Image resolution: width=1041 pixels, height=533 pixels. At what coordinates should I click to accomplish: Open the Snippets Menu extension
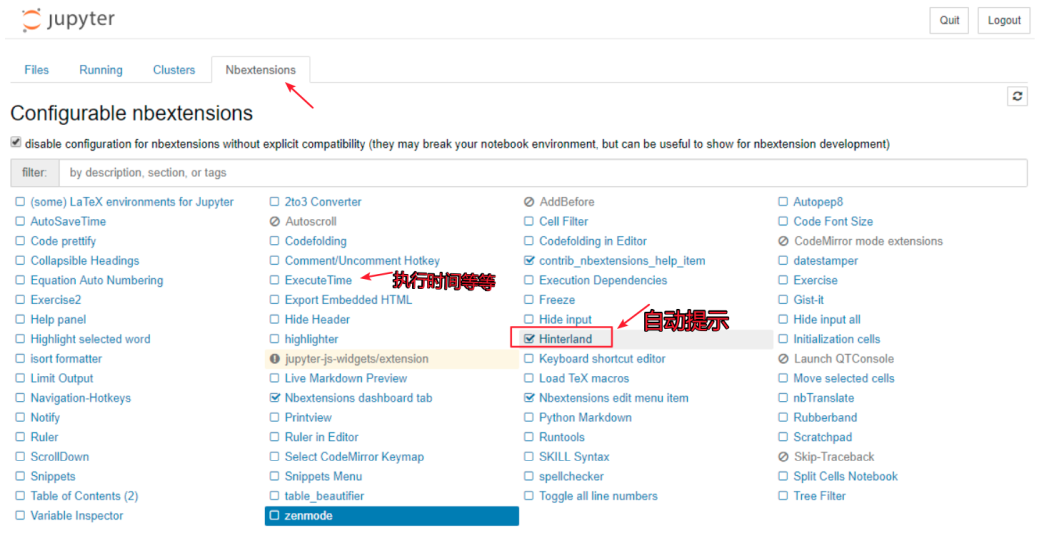click(x=323, y=477)
